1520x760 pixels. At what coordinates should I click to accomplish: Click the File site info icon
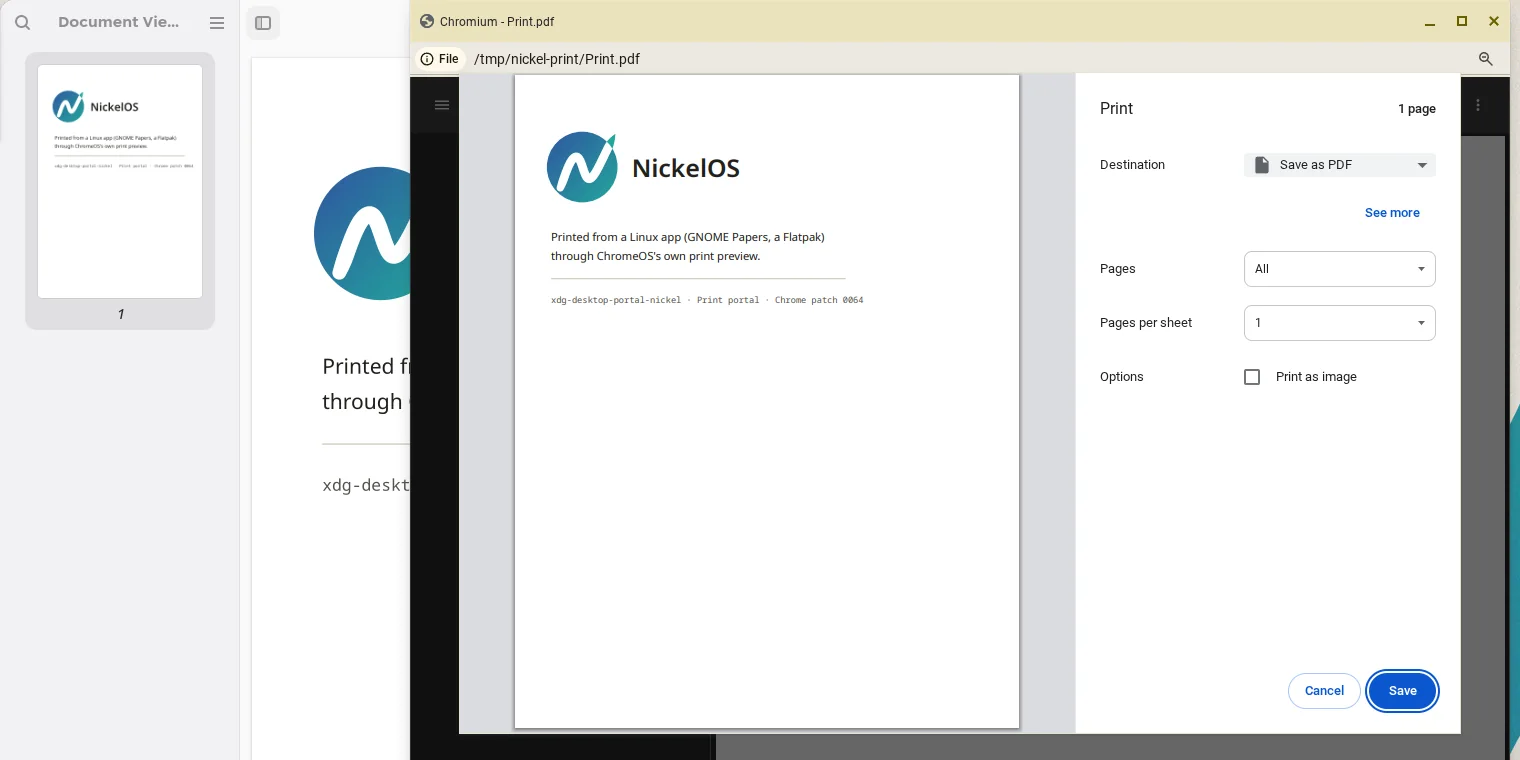[440, 59]
